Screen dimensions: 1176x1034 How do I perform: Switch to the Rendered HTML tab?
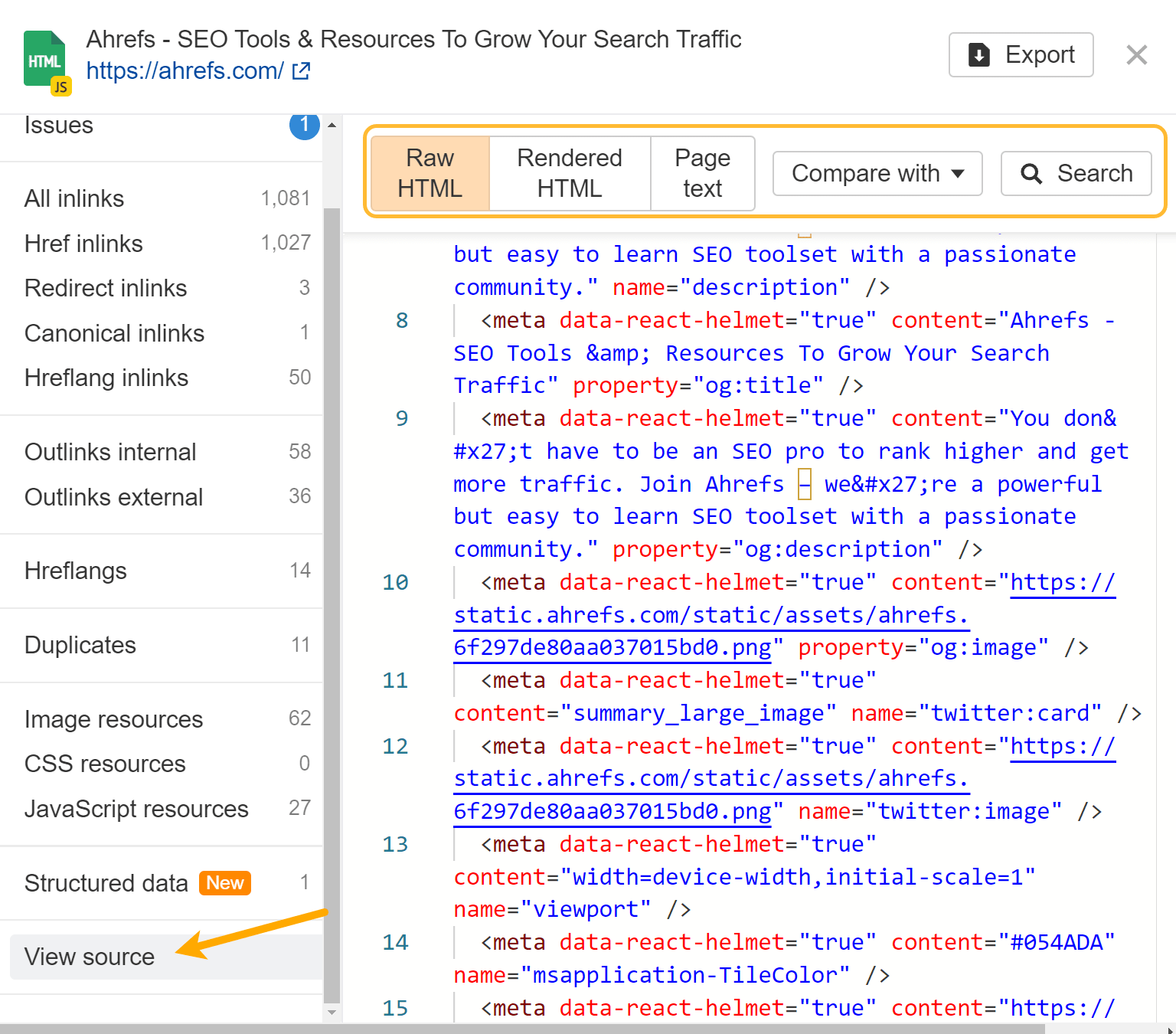coord(570,173)
